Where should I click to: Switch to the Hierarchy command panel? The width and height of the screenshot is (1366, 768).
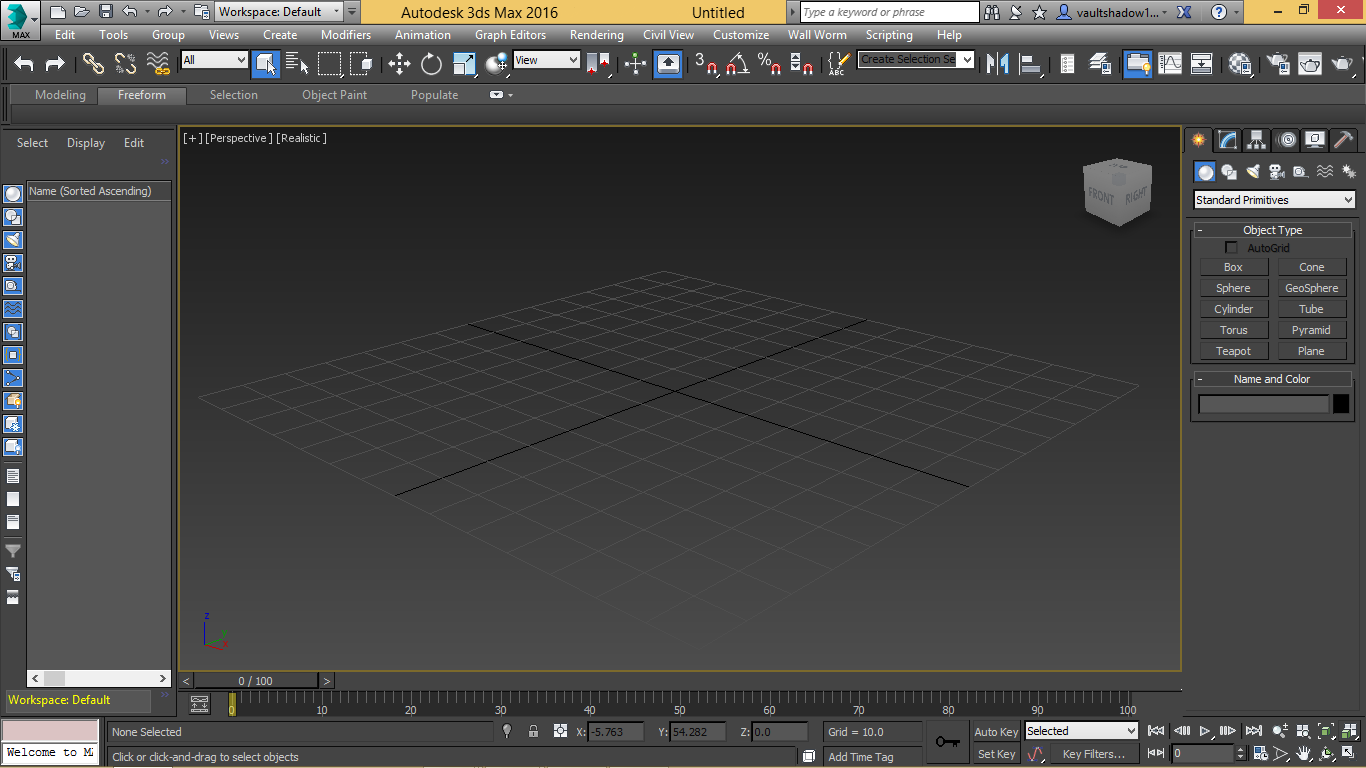tap(1256, 140)
